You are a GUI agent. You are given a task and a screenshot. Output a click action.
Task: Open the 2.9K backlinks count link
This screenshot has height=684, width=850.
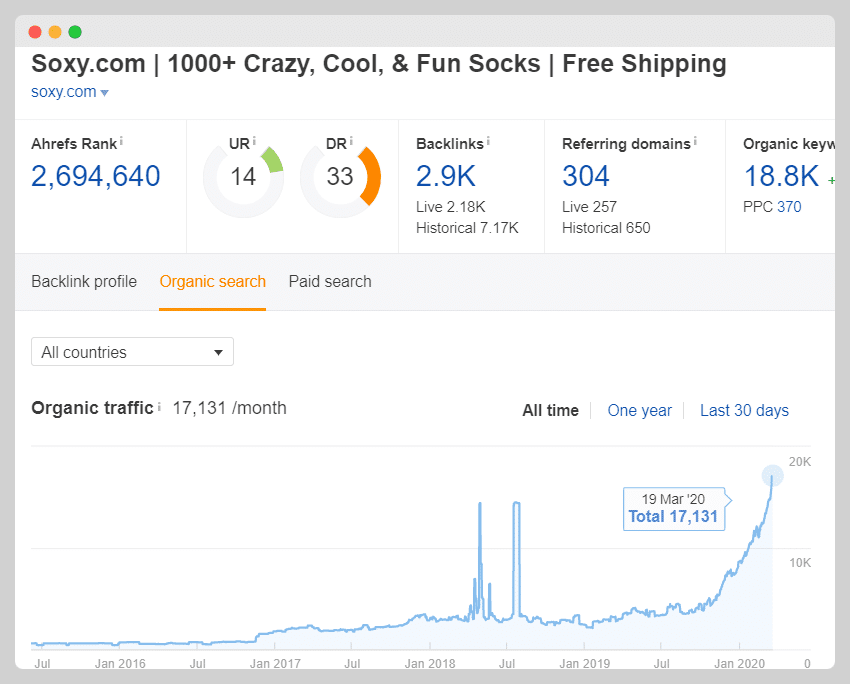tap(446, 176)
